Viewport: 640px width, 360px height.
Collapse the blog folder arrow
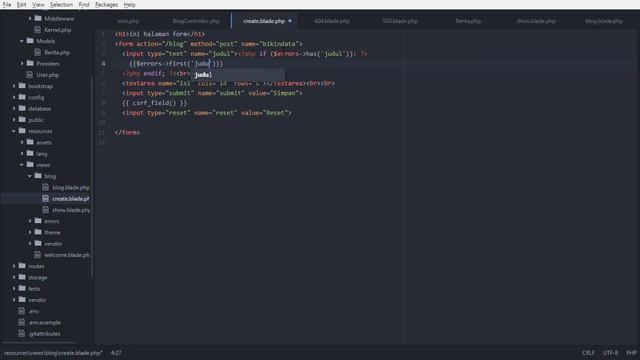(30, 176)
